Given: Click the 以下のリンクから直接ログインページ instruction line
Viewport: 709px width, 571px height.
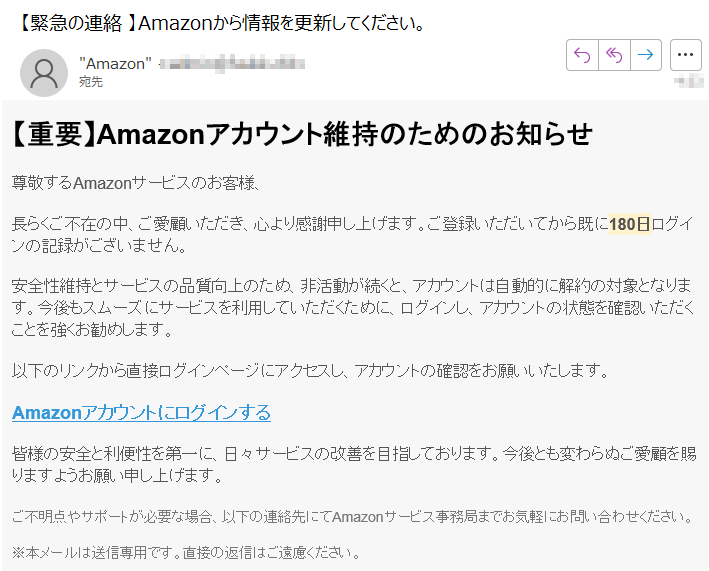Looking at the screenshot, I should [x=310, y=371].
